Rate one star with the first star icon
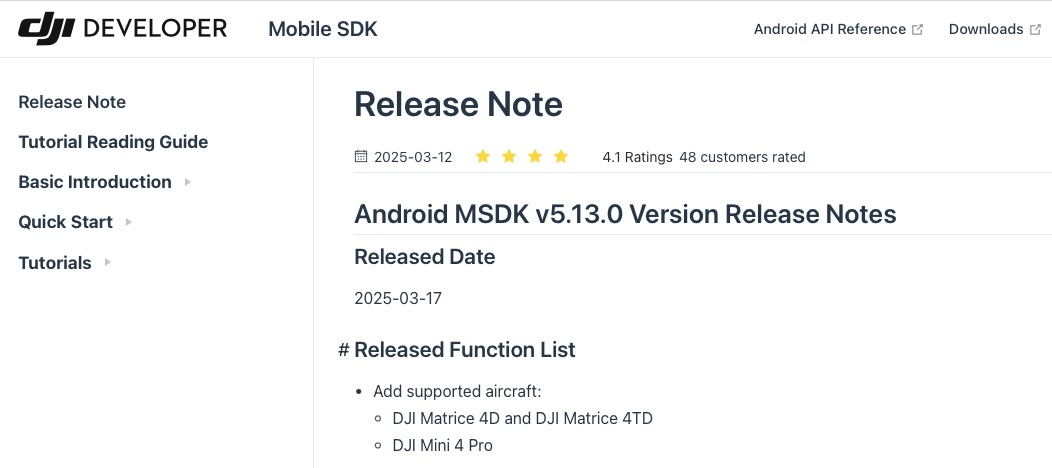 click(x=483, y=157)
